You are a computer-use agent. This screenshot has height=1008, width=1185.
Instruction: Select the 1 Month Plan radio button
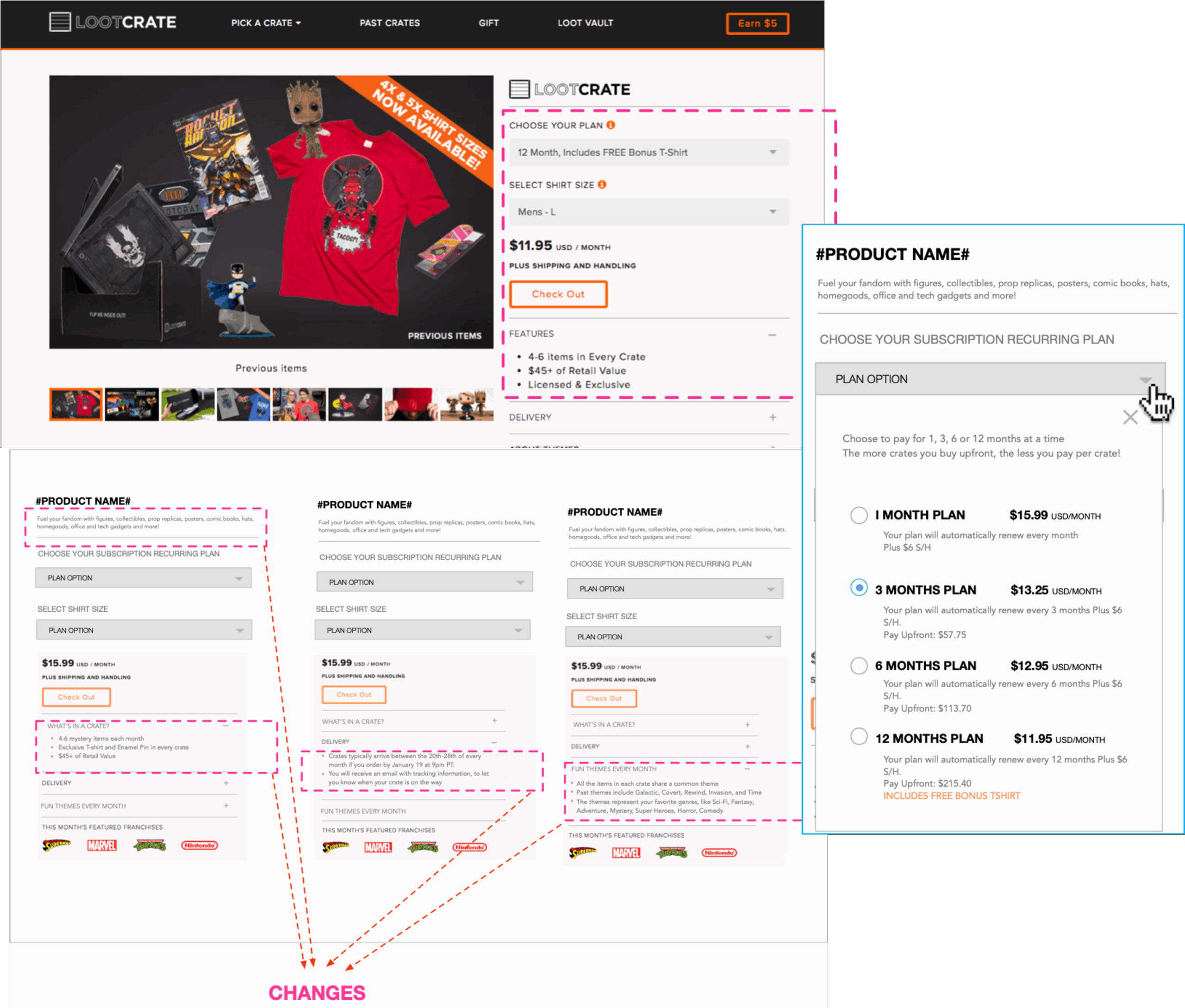click(x=858, y=515)
